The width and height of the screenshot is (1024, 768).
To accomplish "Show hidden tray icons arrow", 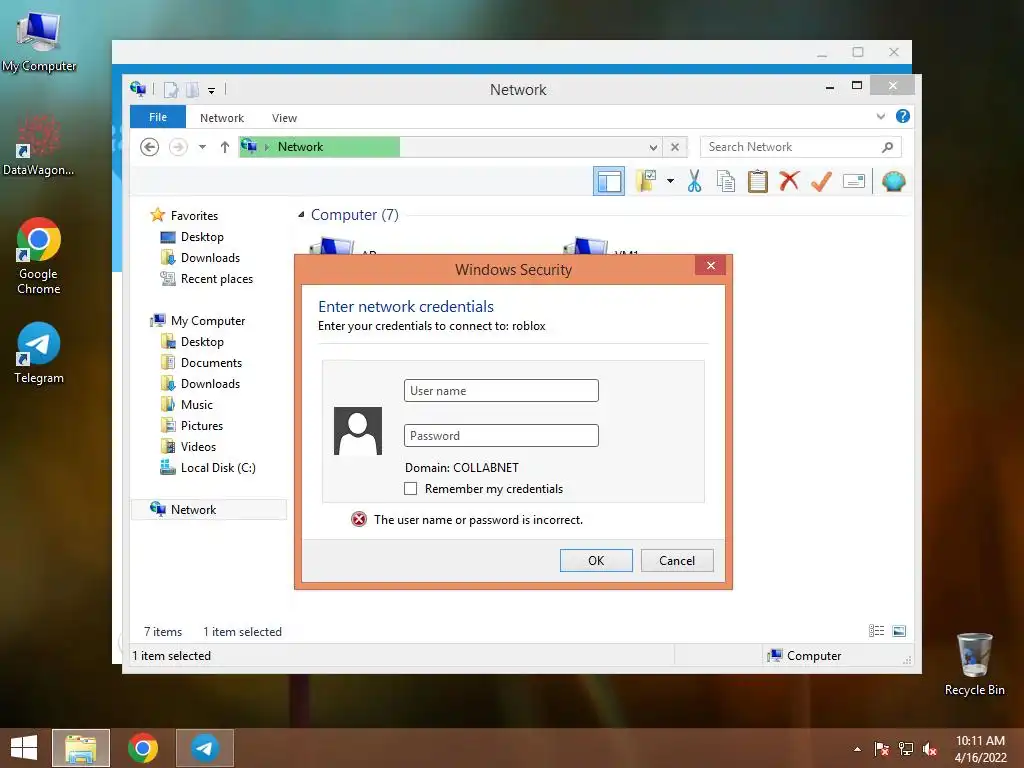I will [x=857, y=749].
